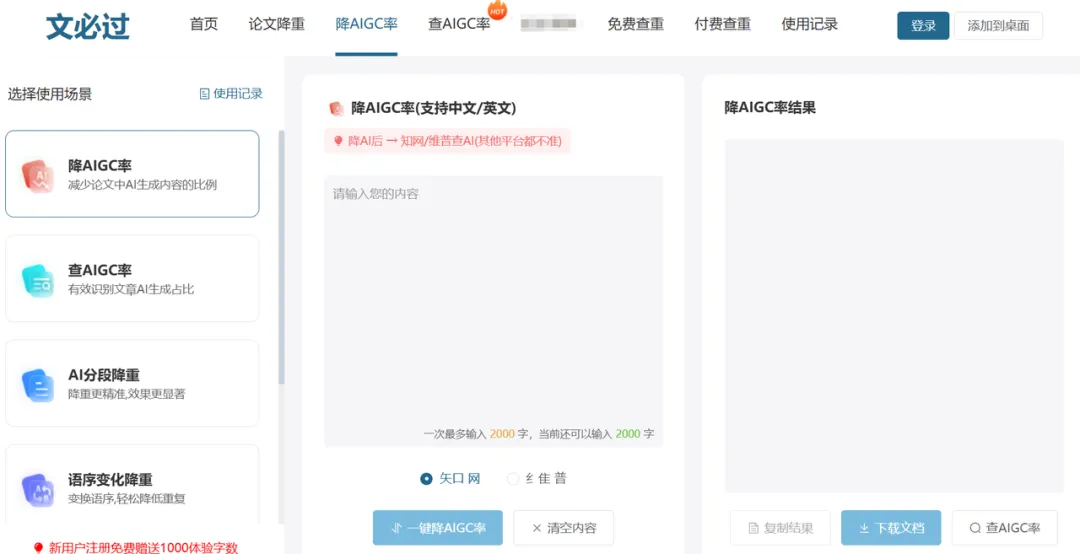Click the red icon before 降AIGC率(支持中文/英文)
Image resolution: width=1080 pixels, height=554 pixels.
[337, 108]
